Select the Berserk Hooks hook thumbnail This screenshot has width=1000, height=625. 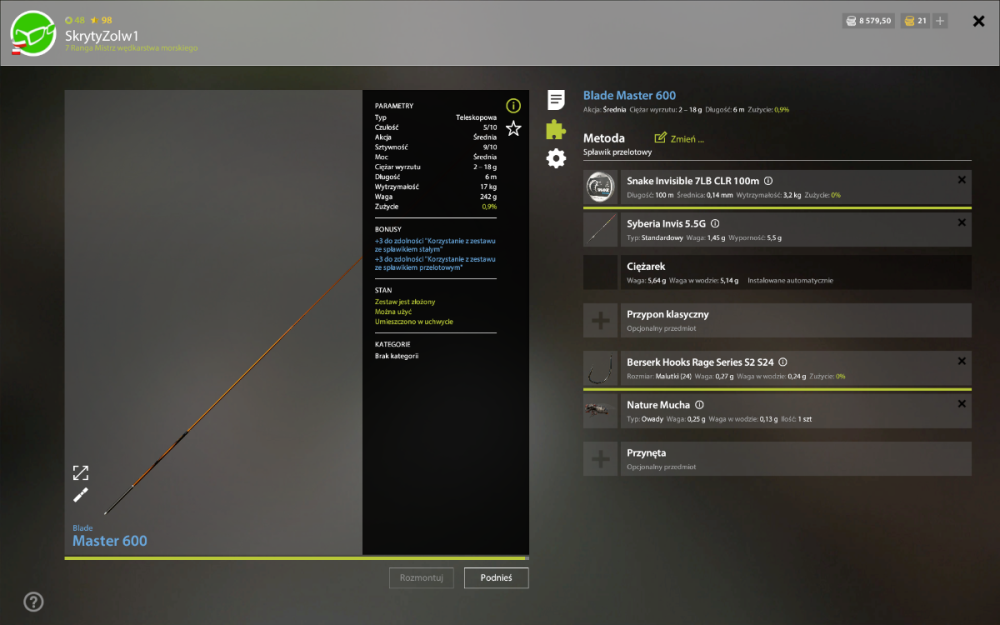click(x=600, y=368)
